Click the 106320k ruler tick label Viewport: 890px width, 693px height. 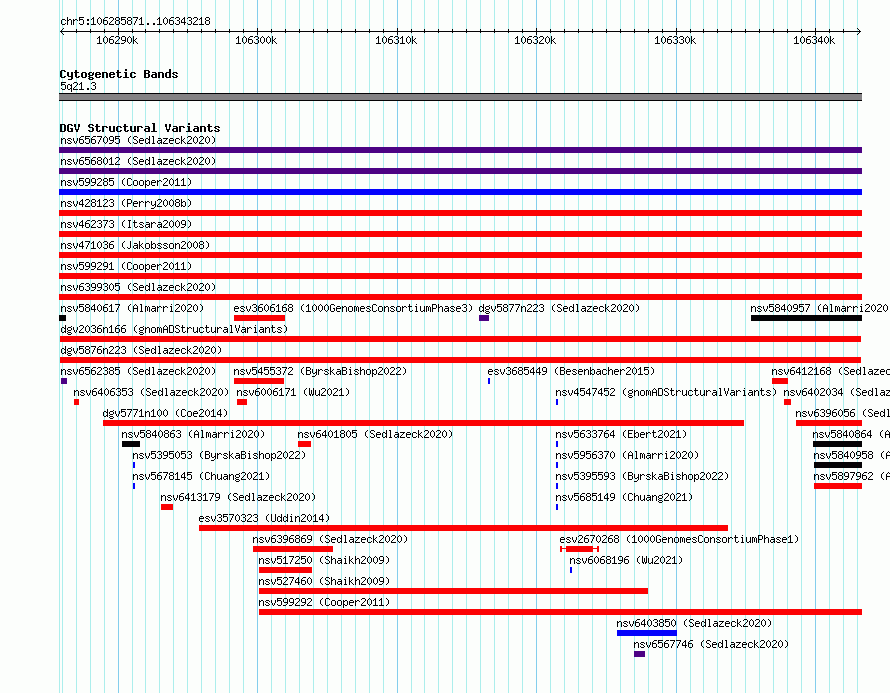535,40
